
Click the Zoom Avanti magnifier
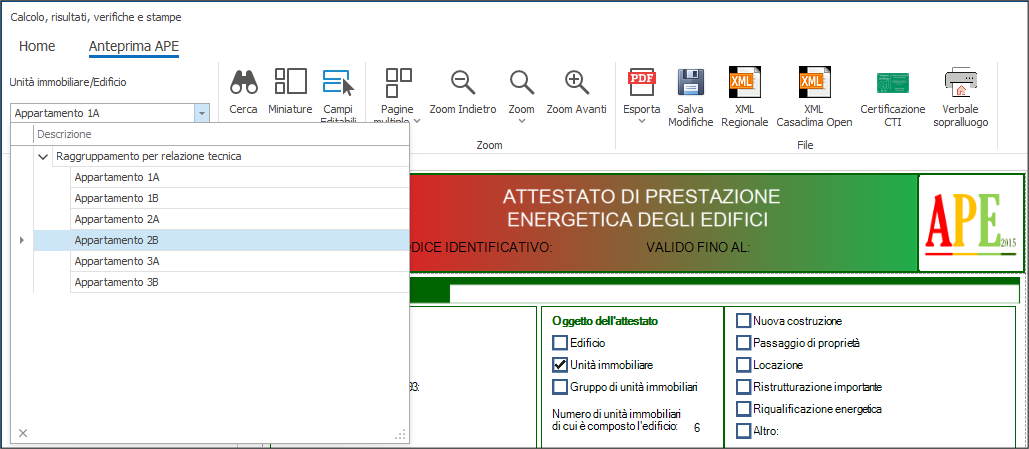[x=576, y=83]
